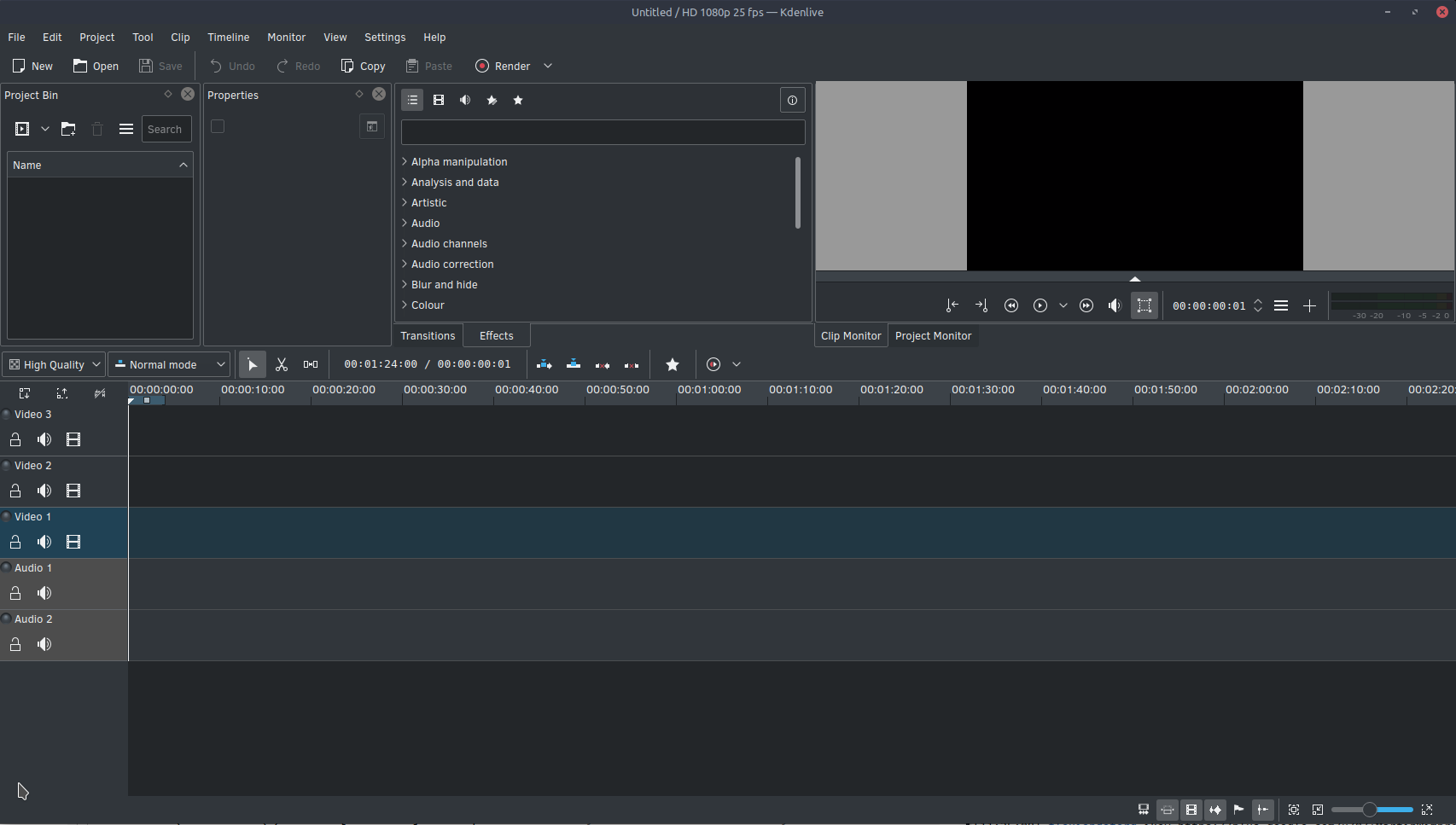Toggle snapping button in status bar
1456x825 pixels.
click(1263, 810)
